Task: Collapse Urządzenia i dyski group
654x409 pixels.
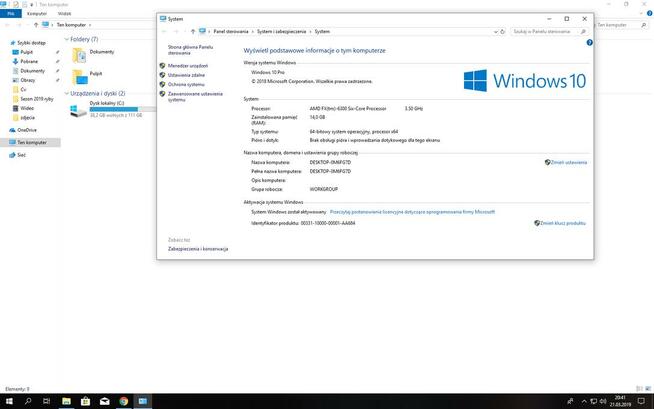Action: point(66,93)
